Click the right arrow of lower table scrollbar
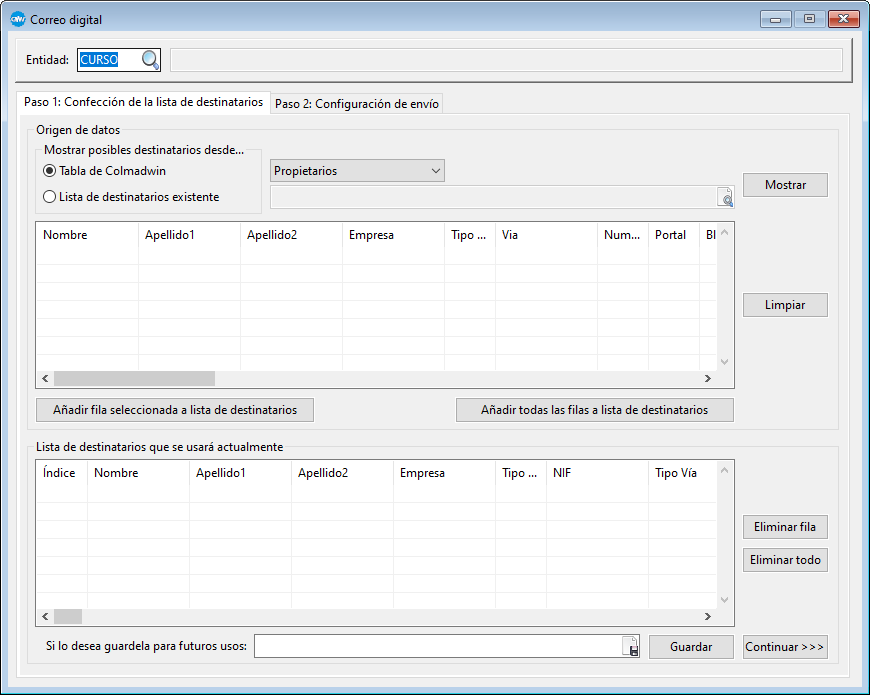Image resolution: width=870 pixels, height=695 pixels. [707, 617]
